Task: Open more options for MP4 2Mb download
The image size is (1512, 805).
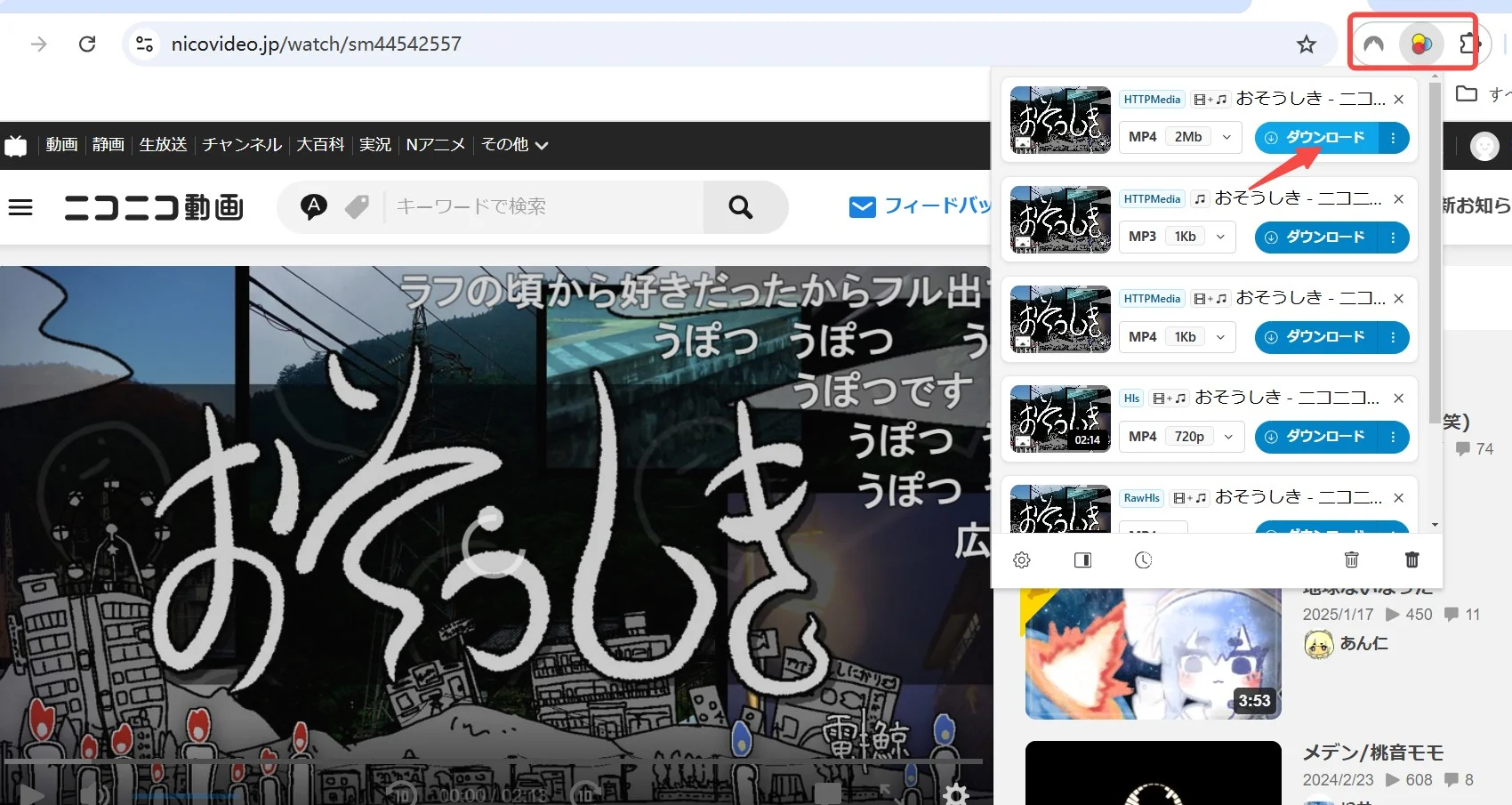Action: coord(1393,138)
